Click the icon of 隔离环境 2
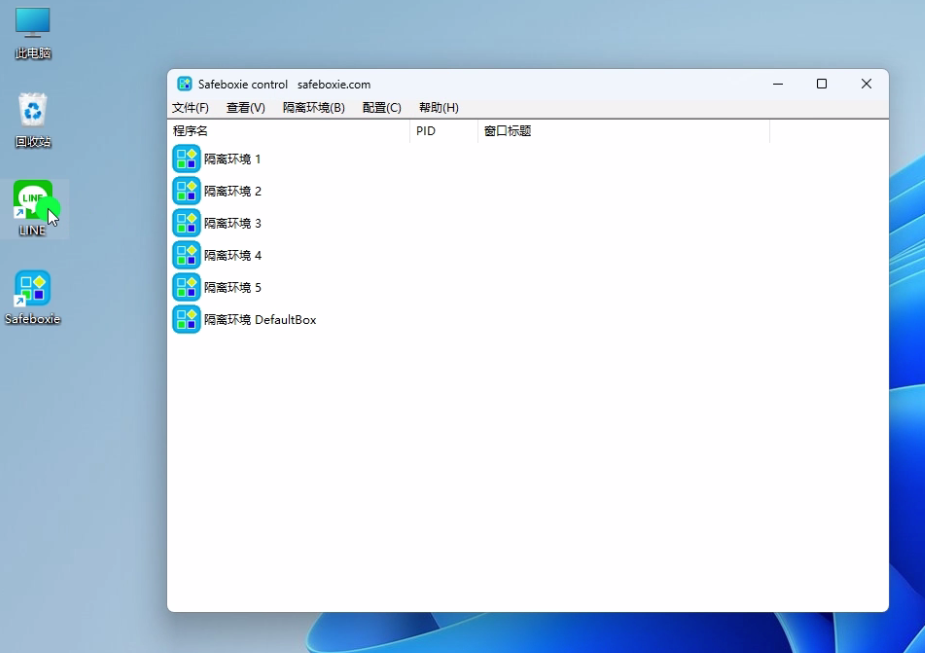Viewport: 925px width, 653px height. (186, 191)
